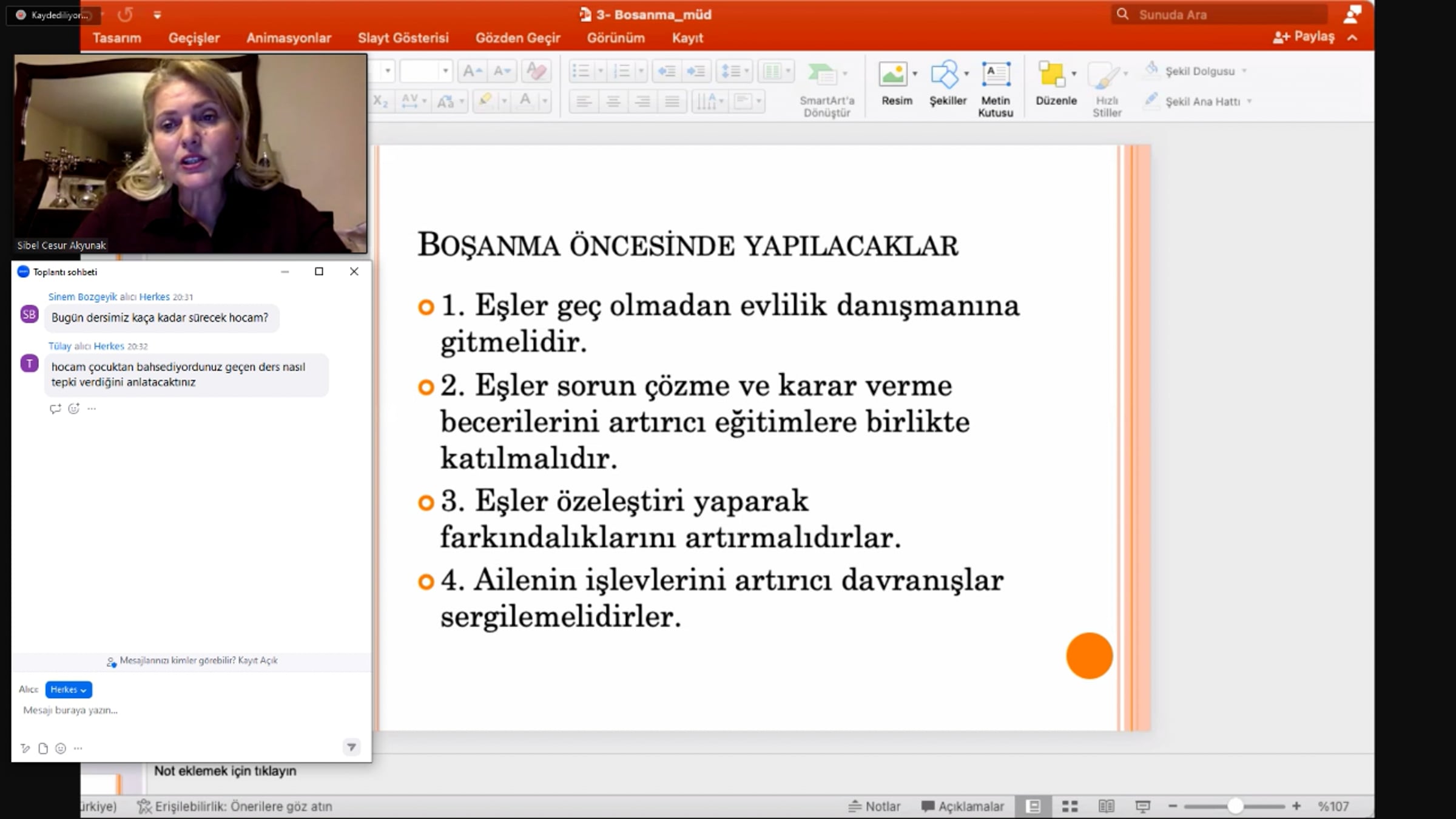
Task: Switch to slide sorter grid view
Action: pyautogui.click(x=1070, y=806)
